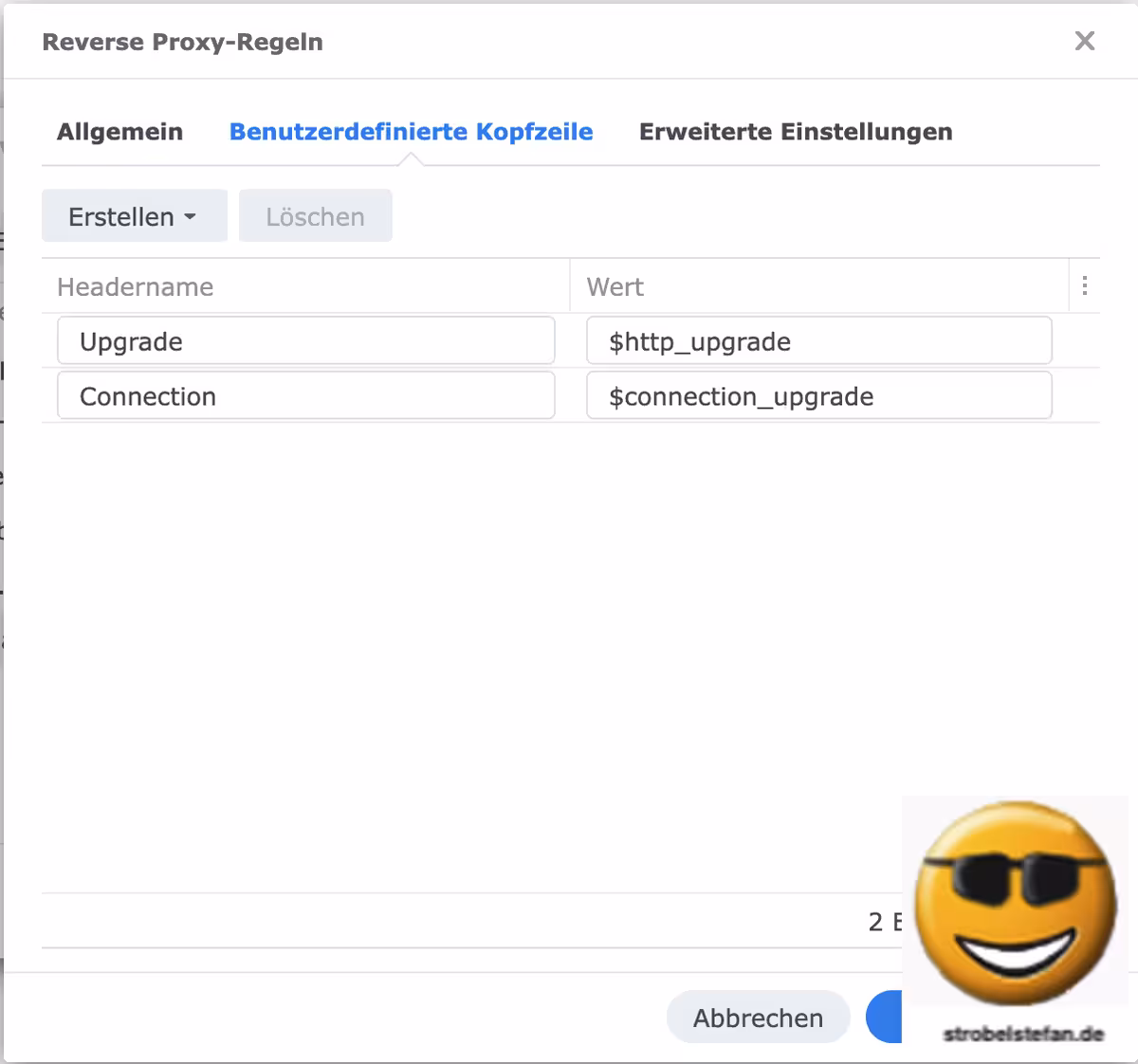1138x1064 pixels.
Task: Click the Abbrechen button
Action: tap(758, 1018)
